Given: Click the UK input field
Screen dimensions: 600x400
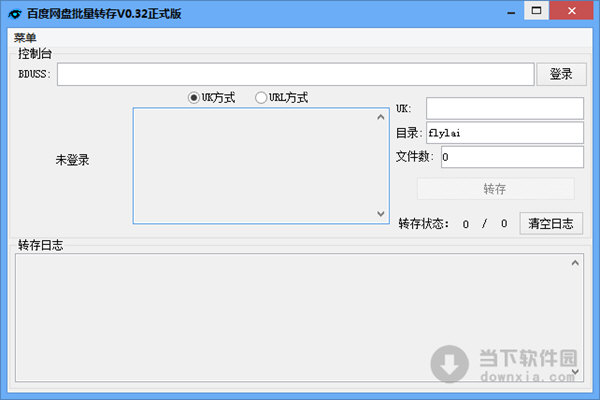Looking at the screenshot, I should point(505,108).
